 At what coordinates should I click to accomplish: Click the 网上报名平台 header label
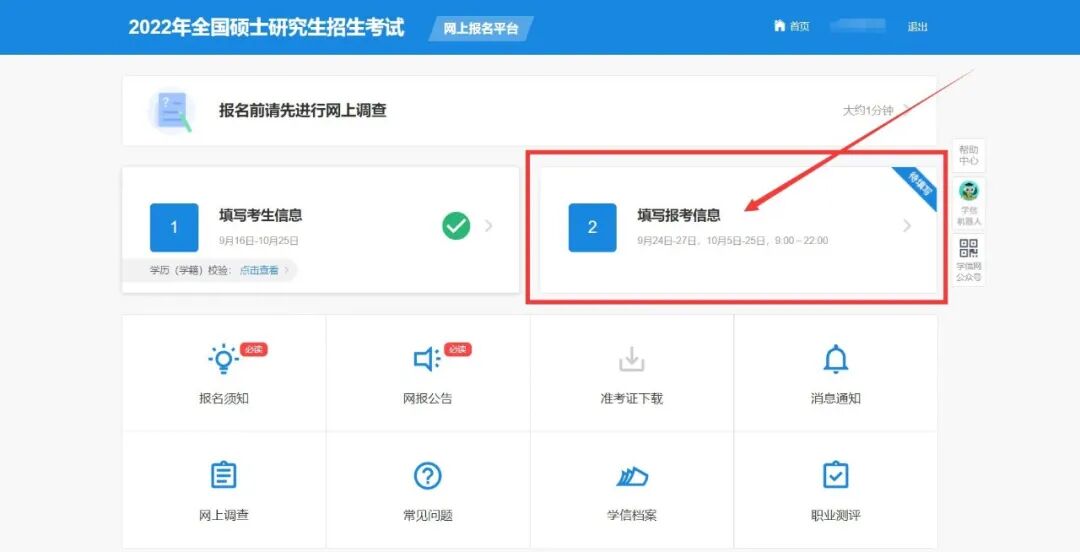(481, 28)
